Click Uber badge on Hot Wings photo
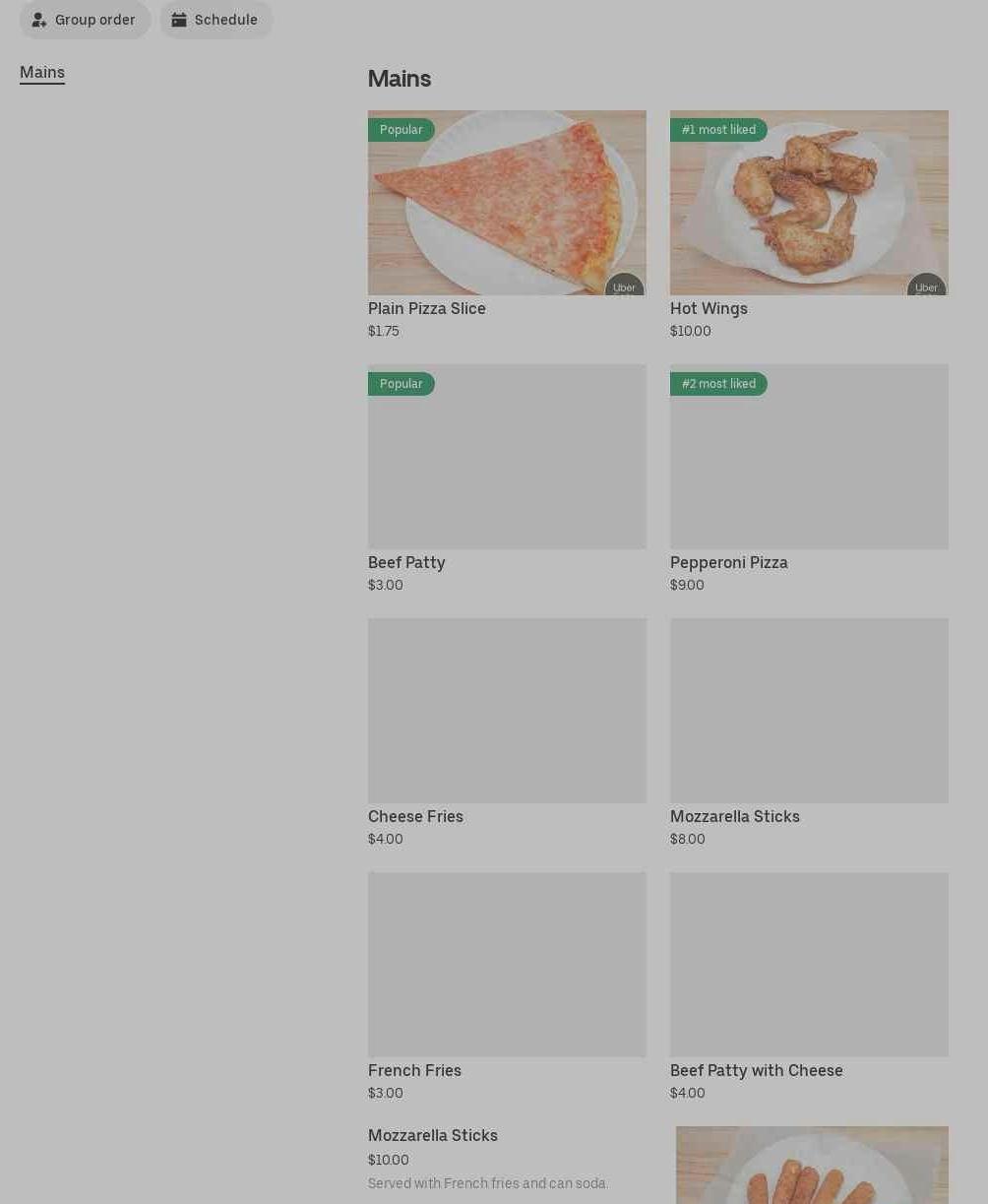Image resolution: width=988 pixels, height=1204 pixels. point(926,285)
